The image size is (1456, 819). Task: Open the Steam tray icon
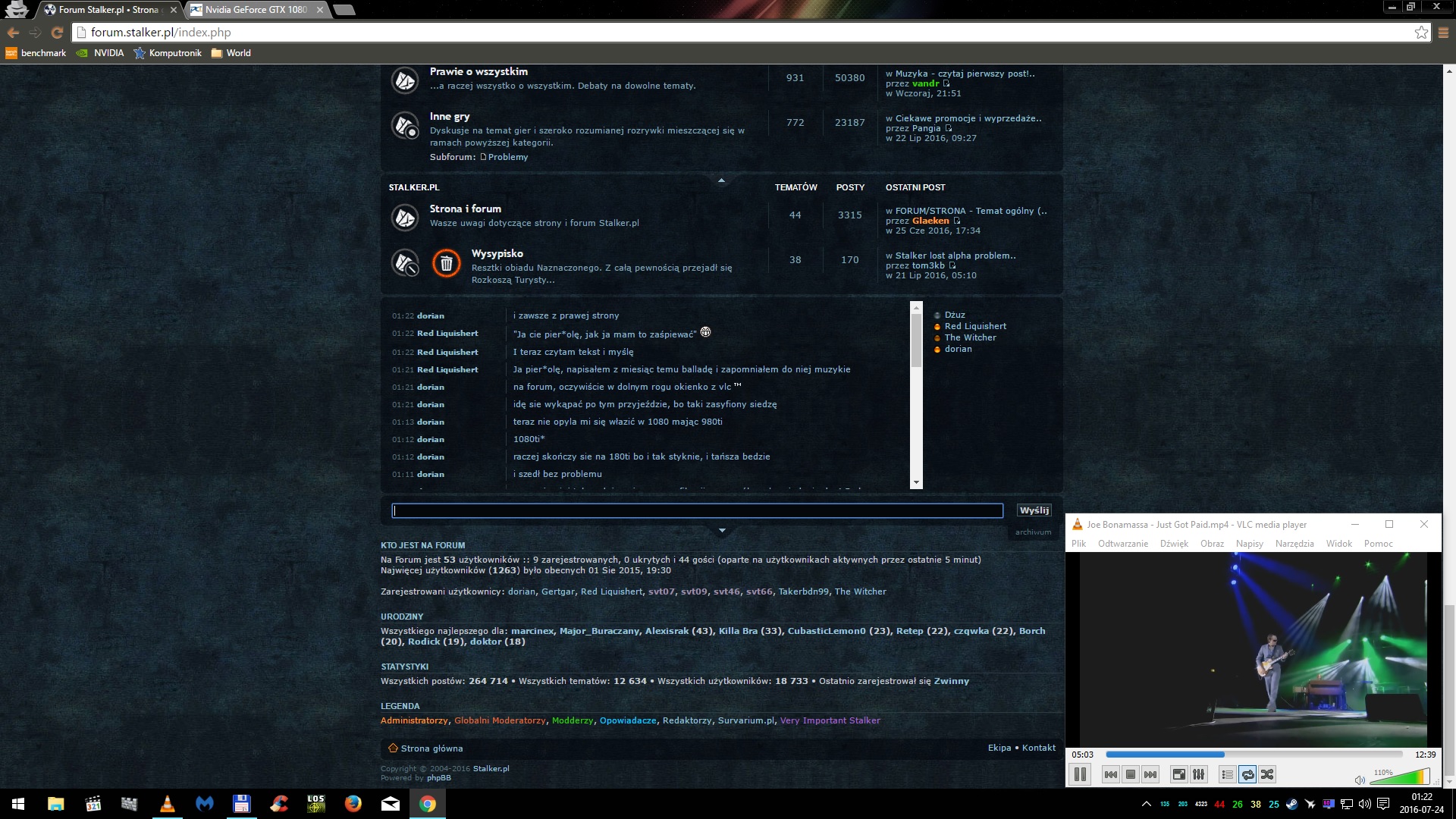point(1291,804)
